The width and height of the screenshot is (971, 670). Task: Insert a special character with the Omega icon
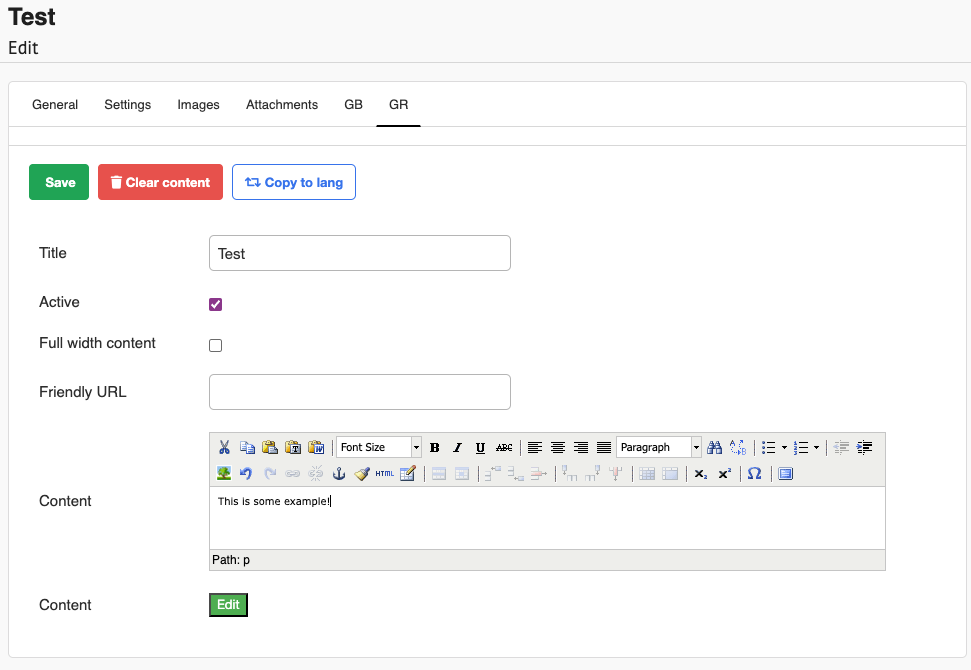point(754,473)
